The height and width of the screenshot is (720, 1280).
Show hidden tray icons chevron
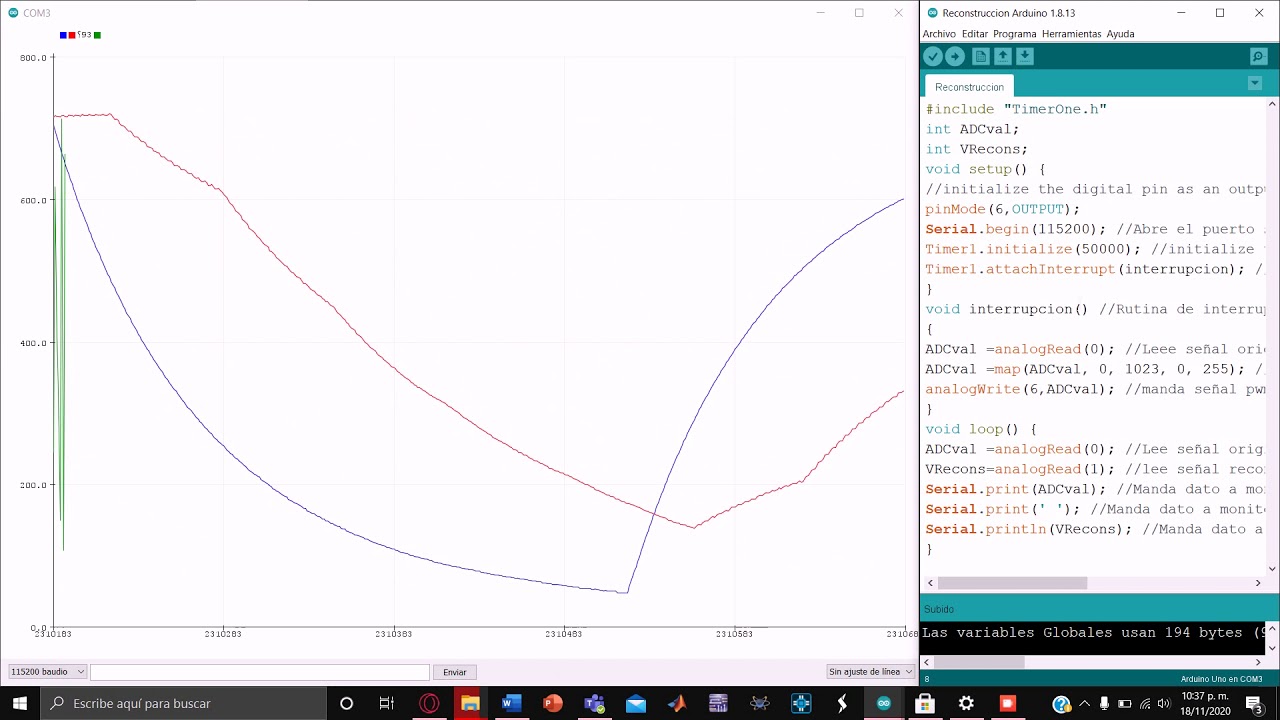click(x=1084, y=704)
